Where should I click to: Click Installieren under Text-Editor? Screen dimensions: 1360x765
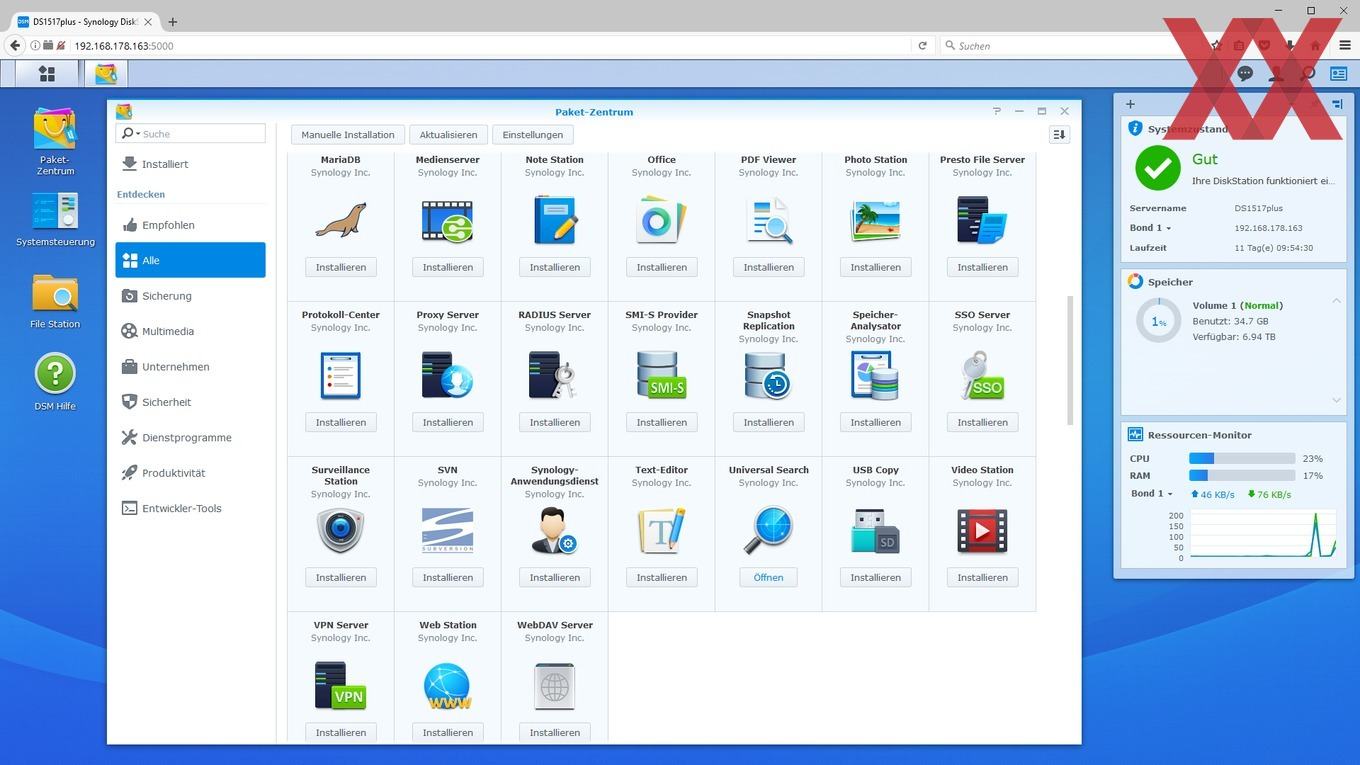point(661,577)
